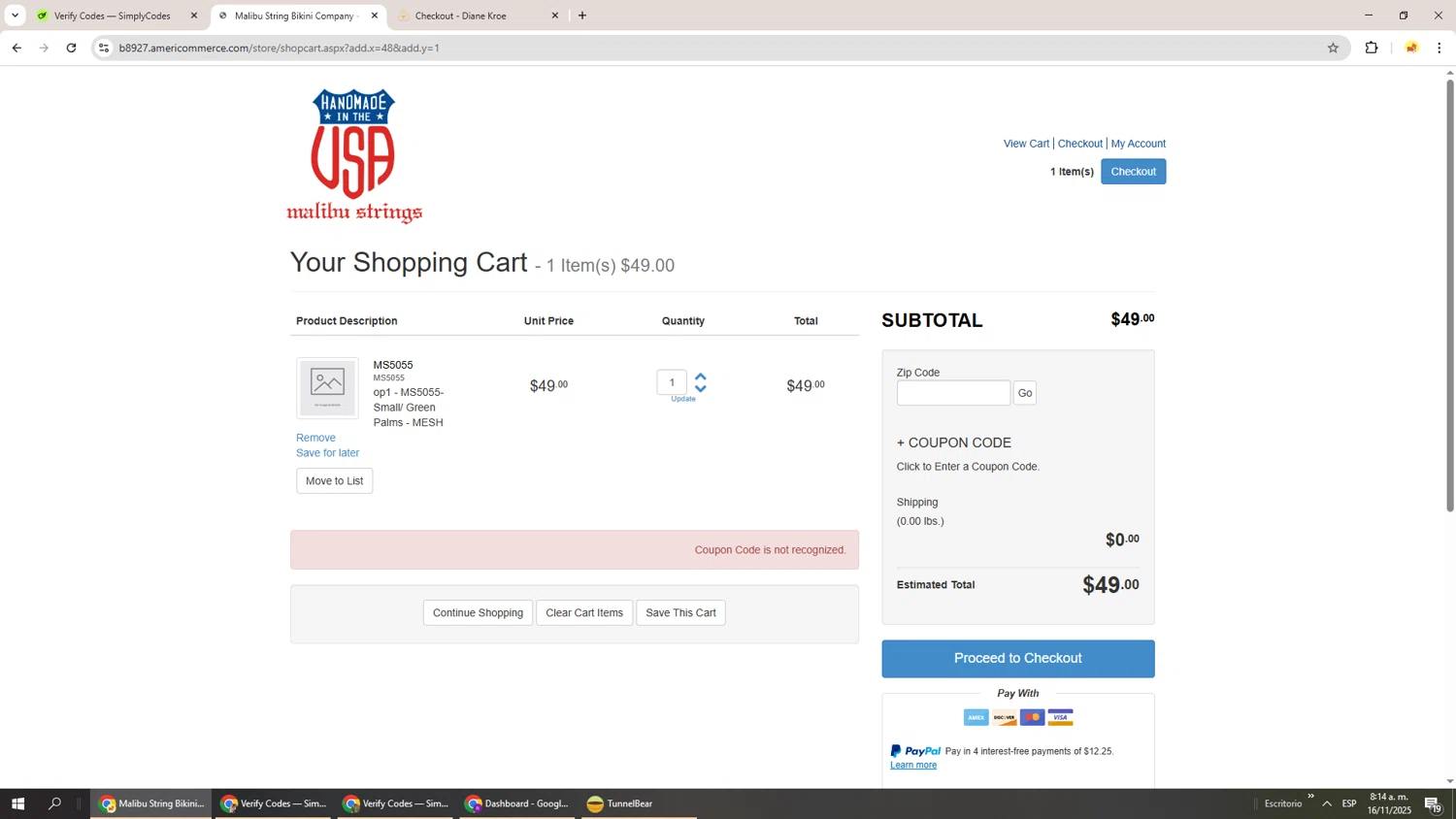This screenshot has height=819, width=1456.
Task: Click the Amex card icon
Action: pyautogui.click(x=976, y=718)
